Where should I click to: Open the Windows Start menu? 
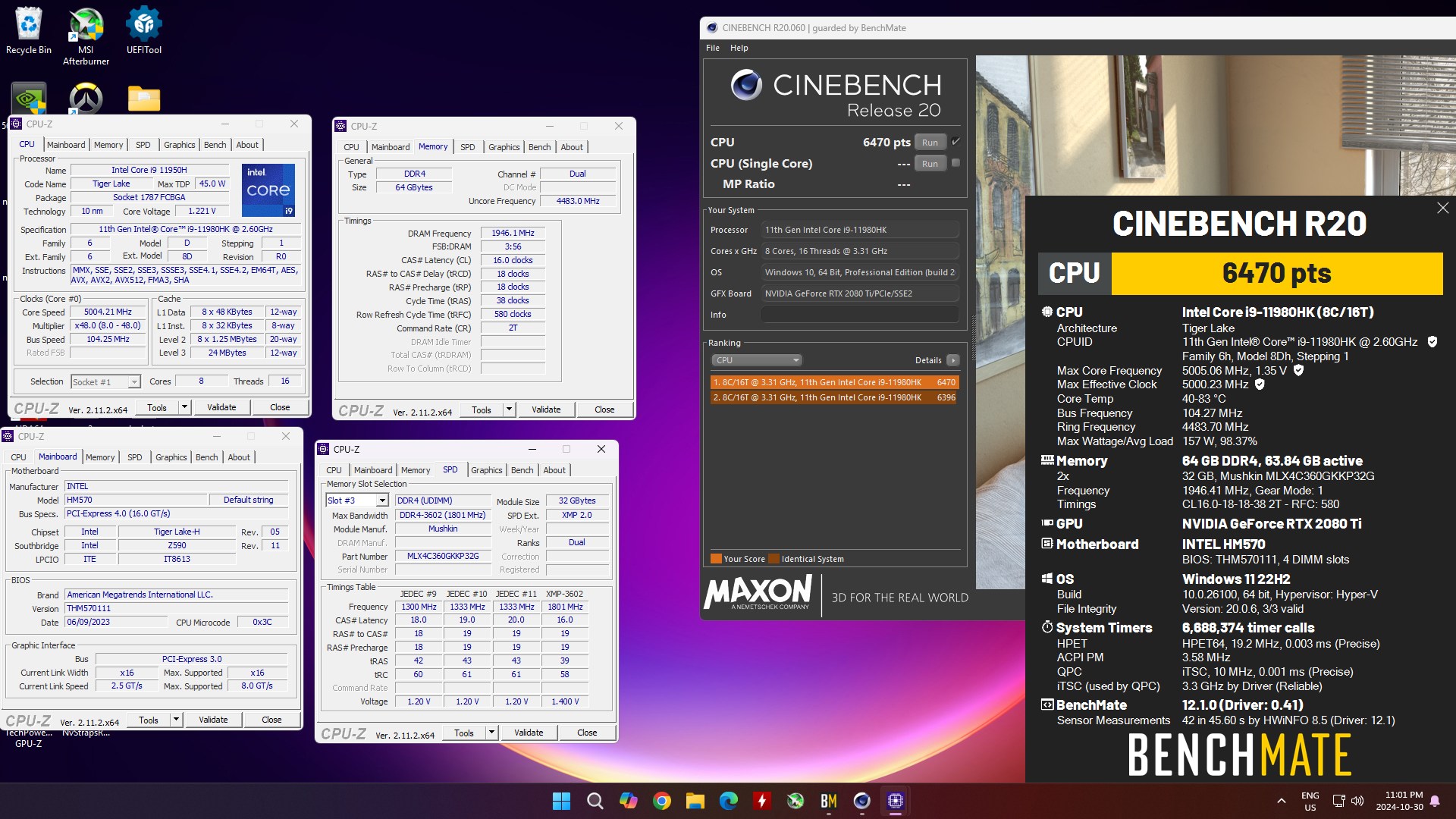pyautogui.click(x=561, y=801)
